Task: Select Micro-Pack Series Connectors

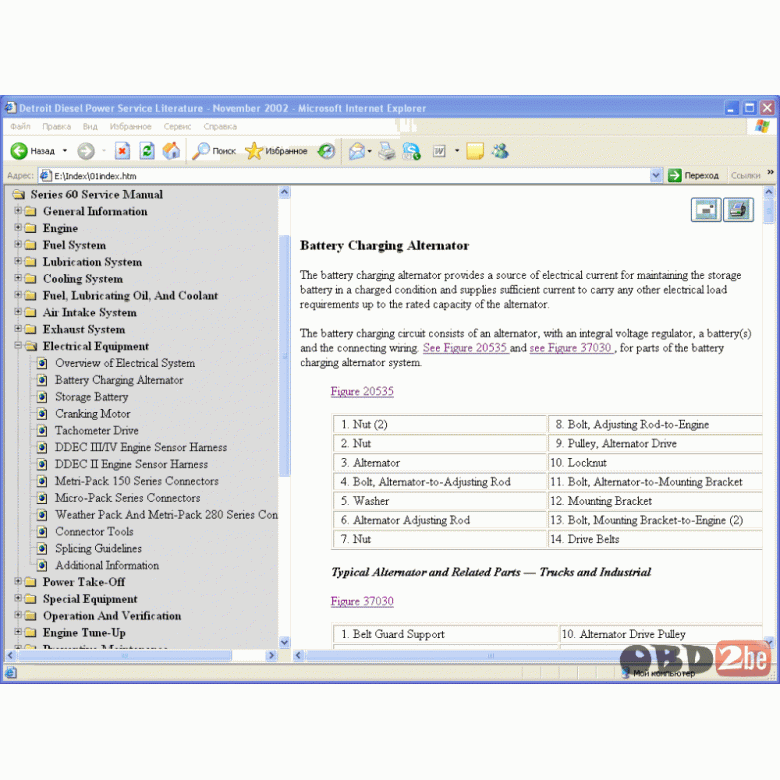Action: click(x=127, y=498)
